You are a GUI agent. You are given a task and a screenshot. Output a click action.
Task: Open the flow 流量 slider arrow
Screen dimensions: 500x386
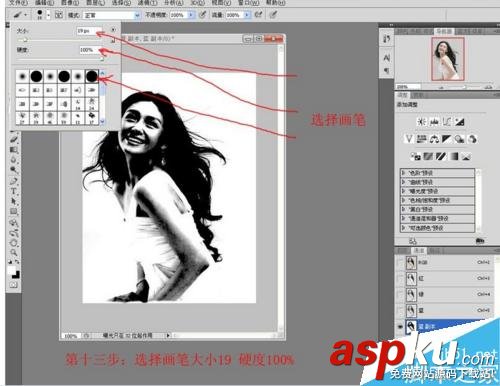(x=247, y=15)
